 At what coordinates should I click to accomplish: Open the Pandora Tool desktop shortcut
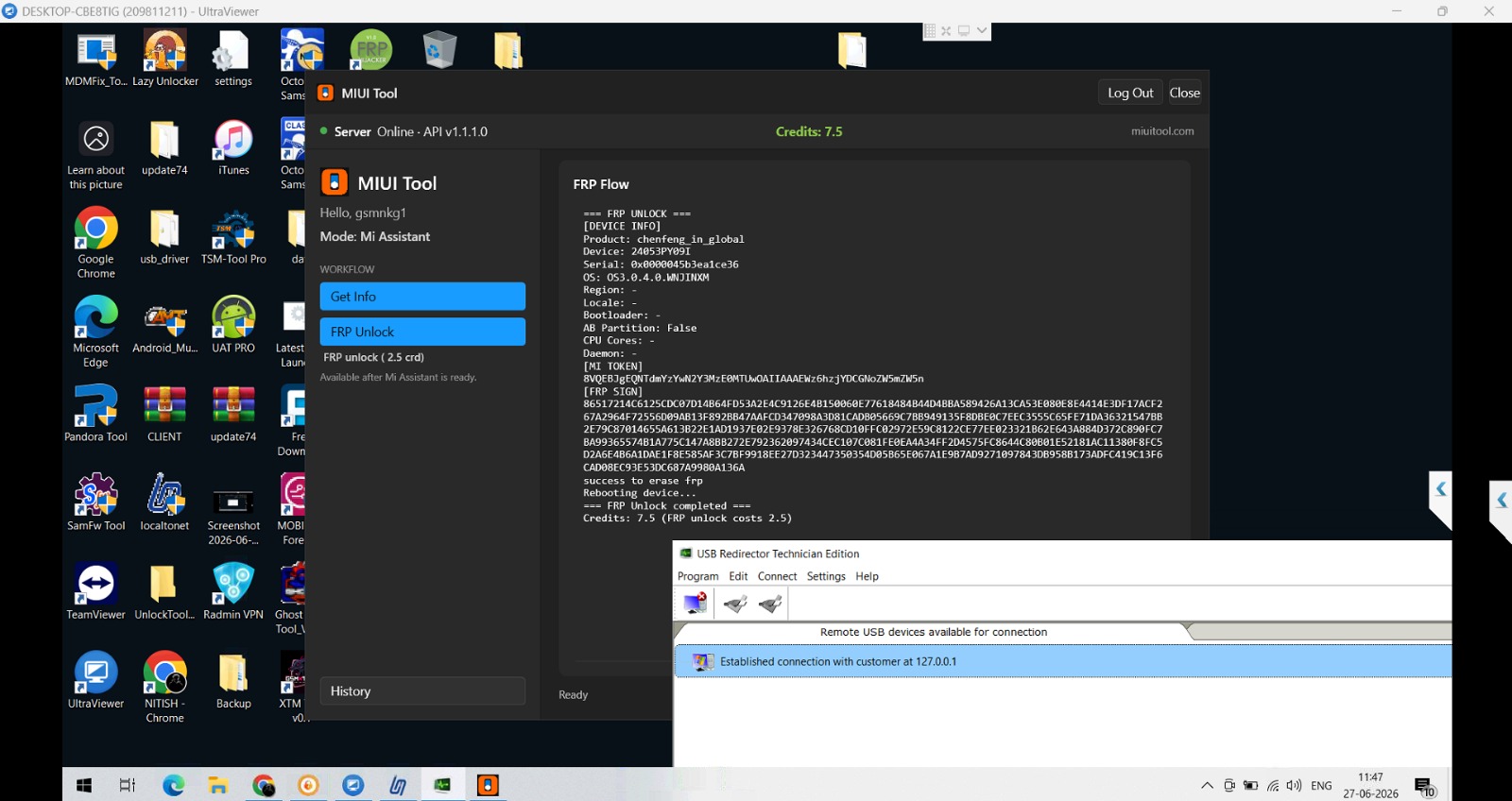pos(95,415)
